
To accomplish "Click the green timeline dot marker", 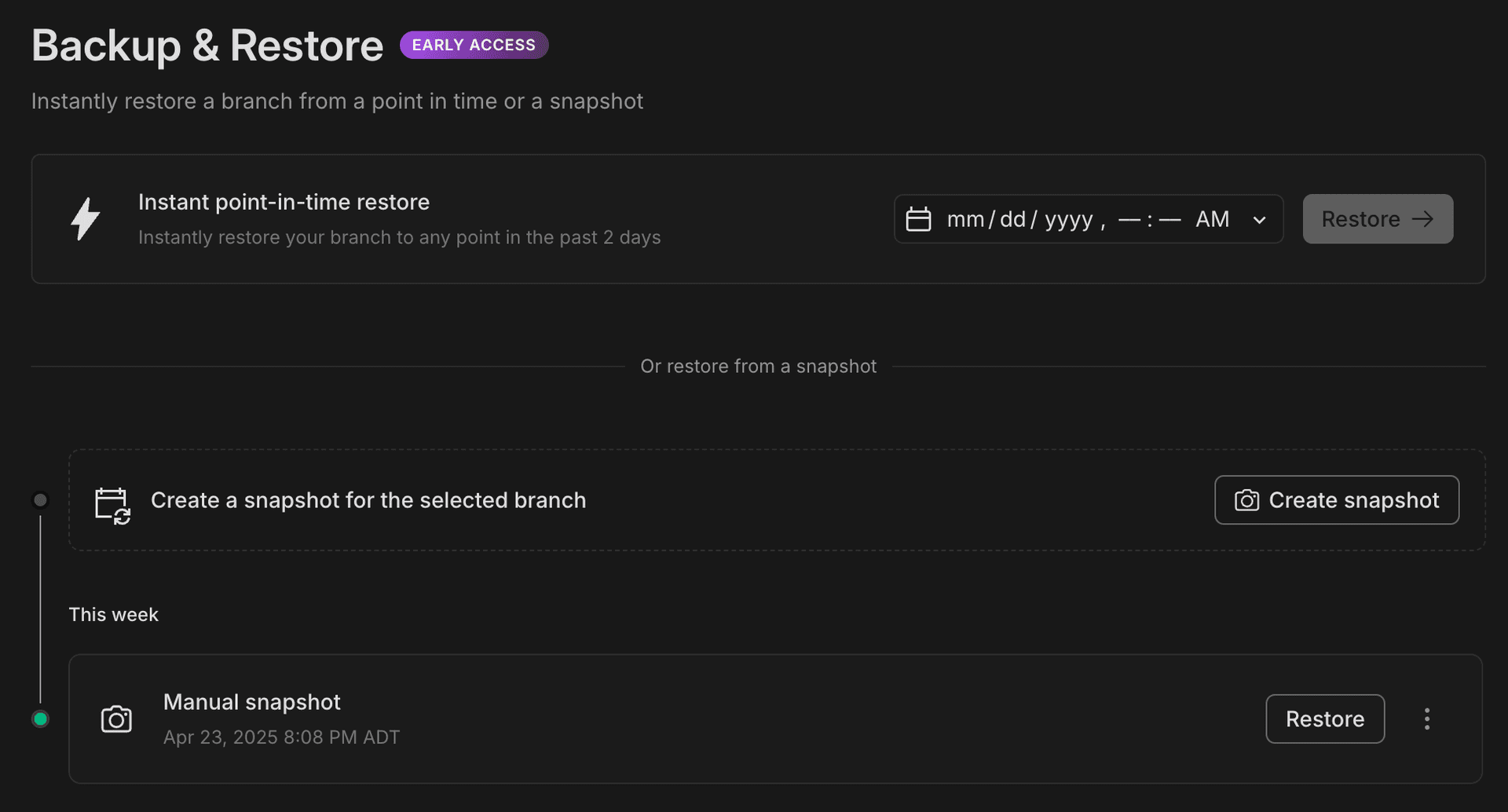I will click(x=41, y=718).
